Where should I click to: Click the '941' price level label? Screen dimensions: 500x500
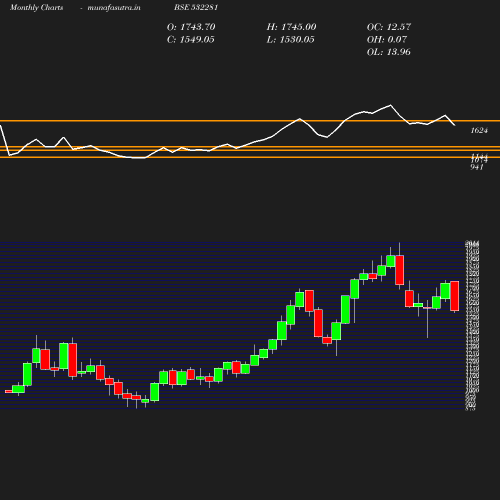477,167
